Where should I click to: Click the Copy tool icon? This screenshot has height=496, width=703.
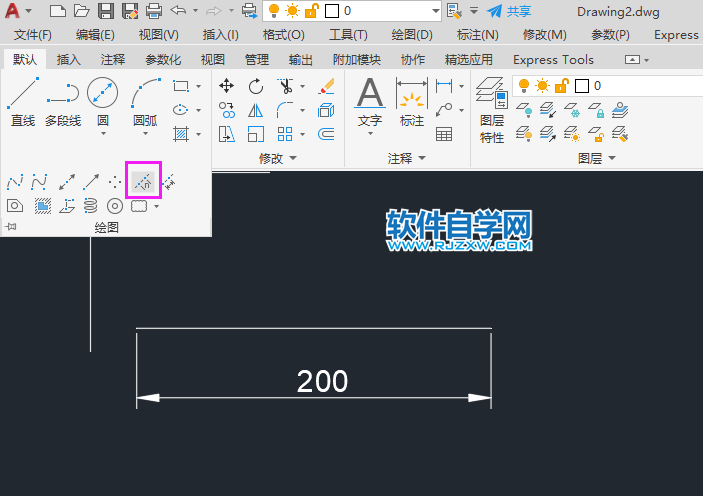(x=226, y=110)
